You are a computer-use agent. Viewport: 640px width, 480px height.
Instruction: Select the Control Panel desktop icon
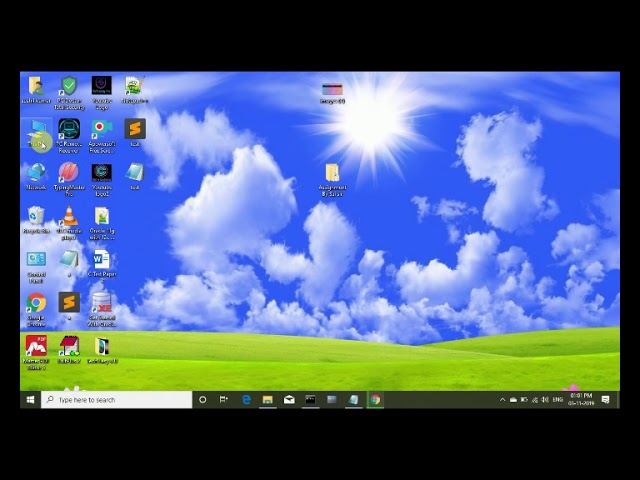coord(36,267)
